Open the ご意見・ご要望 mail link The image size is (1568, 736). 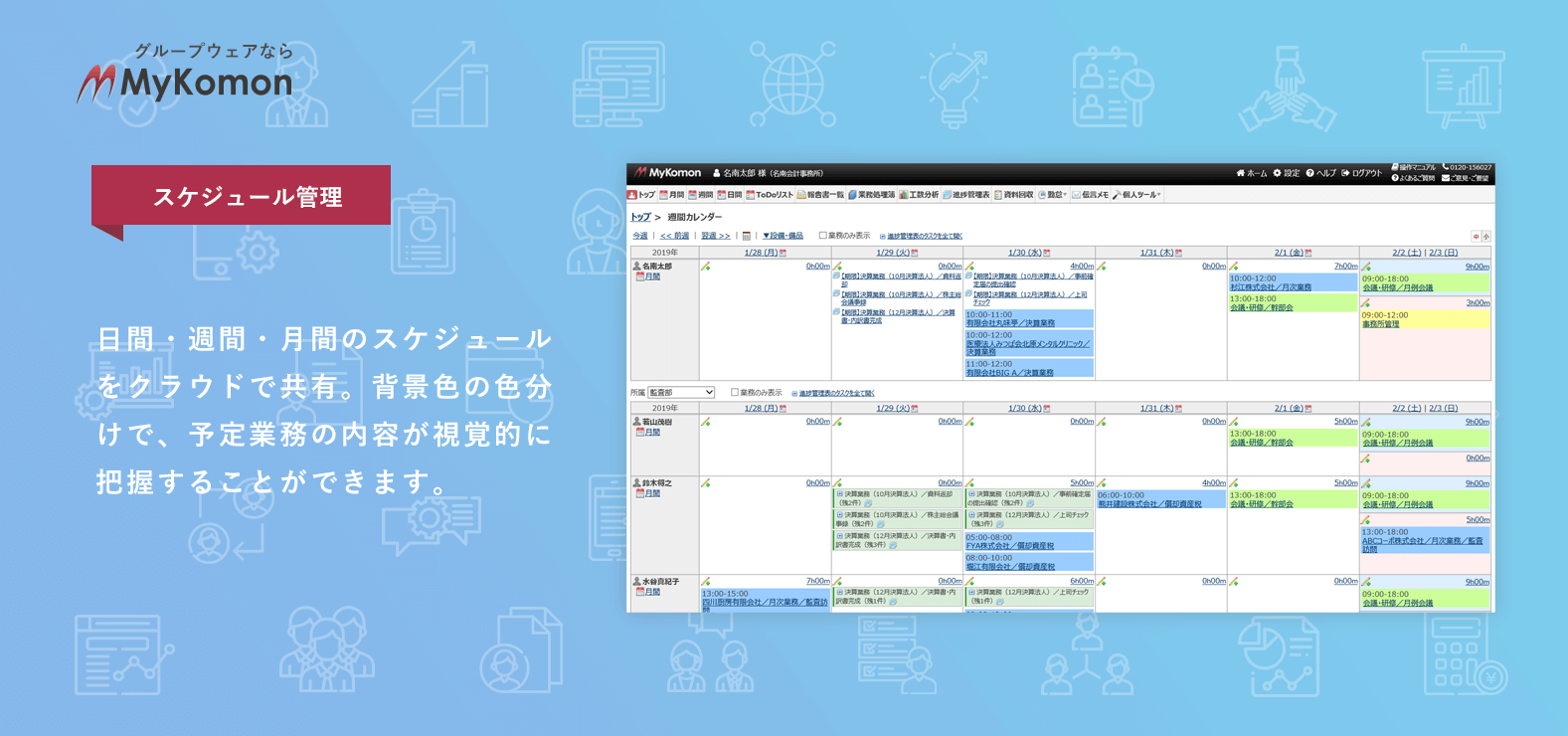pyautogui.click(x=1466, y=178)
